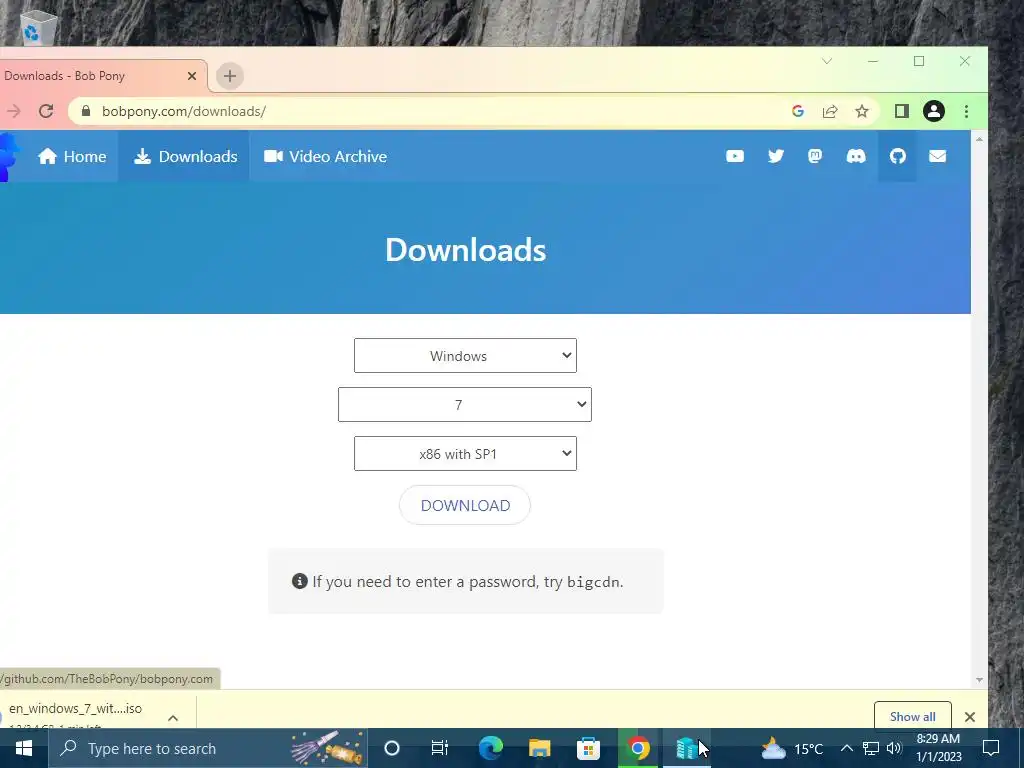Expand the x86 with SP1 edition dropdown
Image resolution: width=1024 pixels, height=768 pixels.
pyautogui.click(x=465, y=453)
